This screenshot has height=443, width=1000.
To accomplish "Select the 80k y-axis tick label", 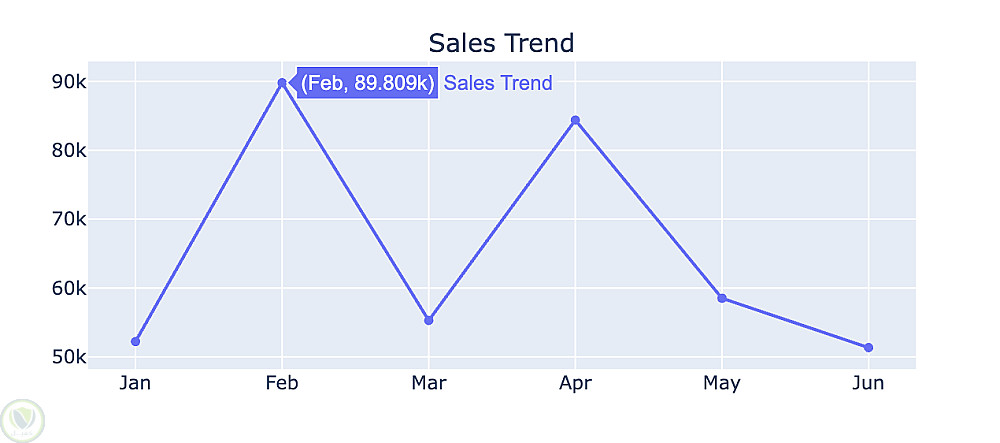I will [x=70, y=151].
